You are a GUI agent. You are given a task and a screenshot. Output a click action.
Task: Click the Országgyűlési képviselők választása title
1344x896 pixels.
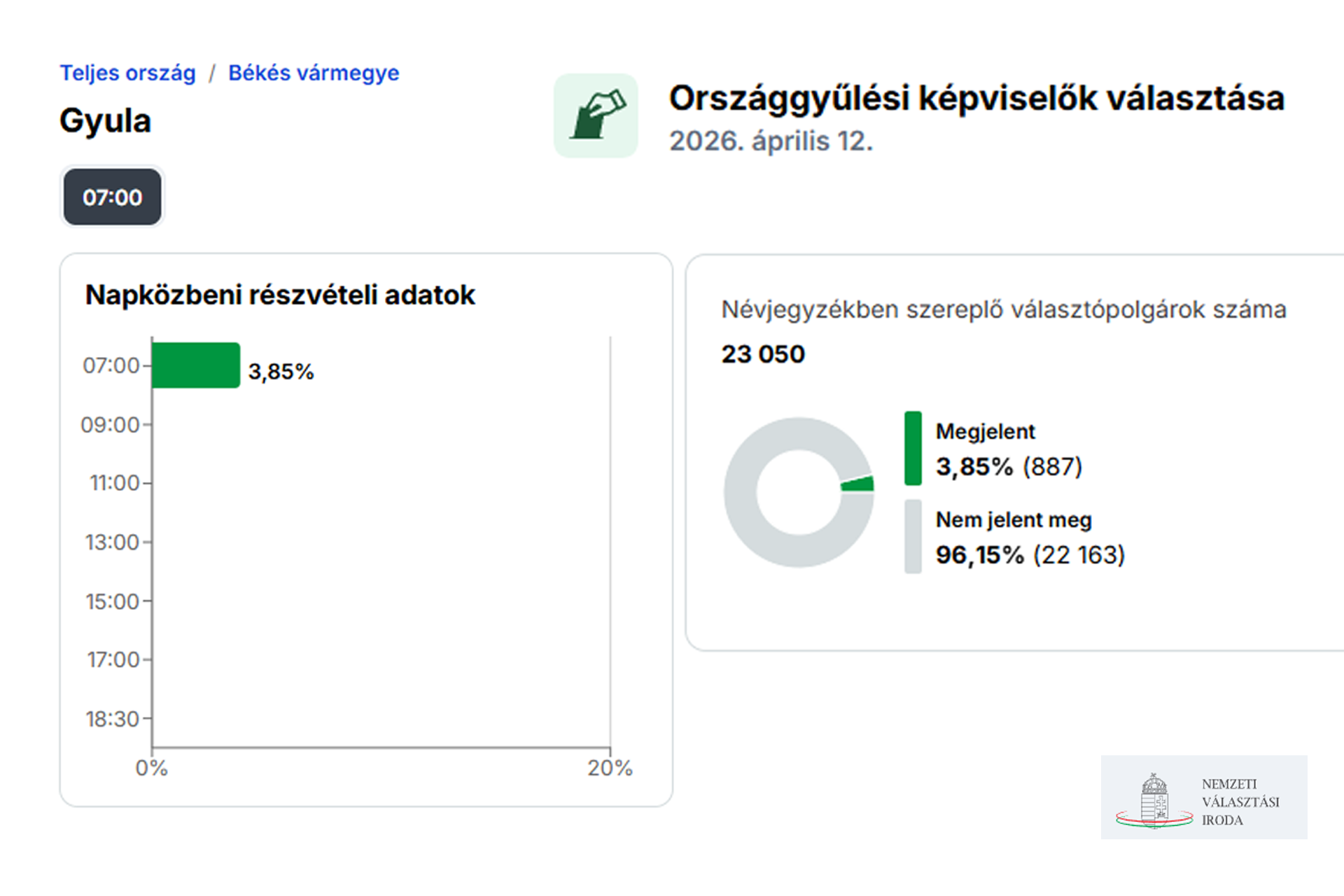click(976, 98)
